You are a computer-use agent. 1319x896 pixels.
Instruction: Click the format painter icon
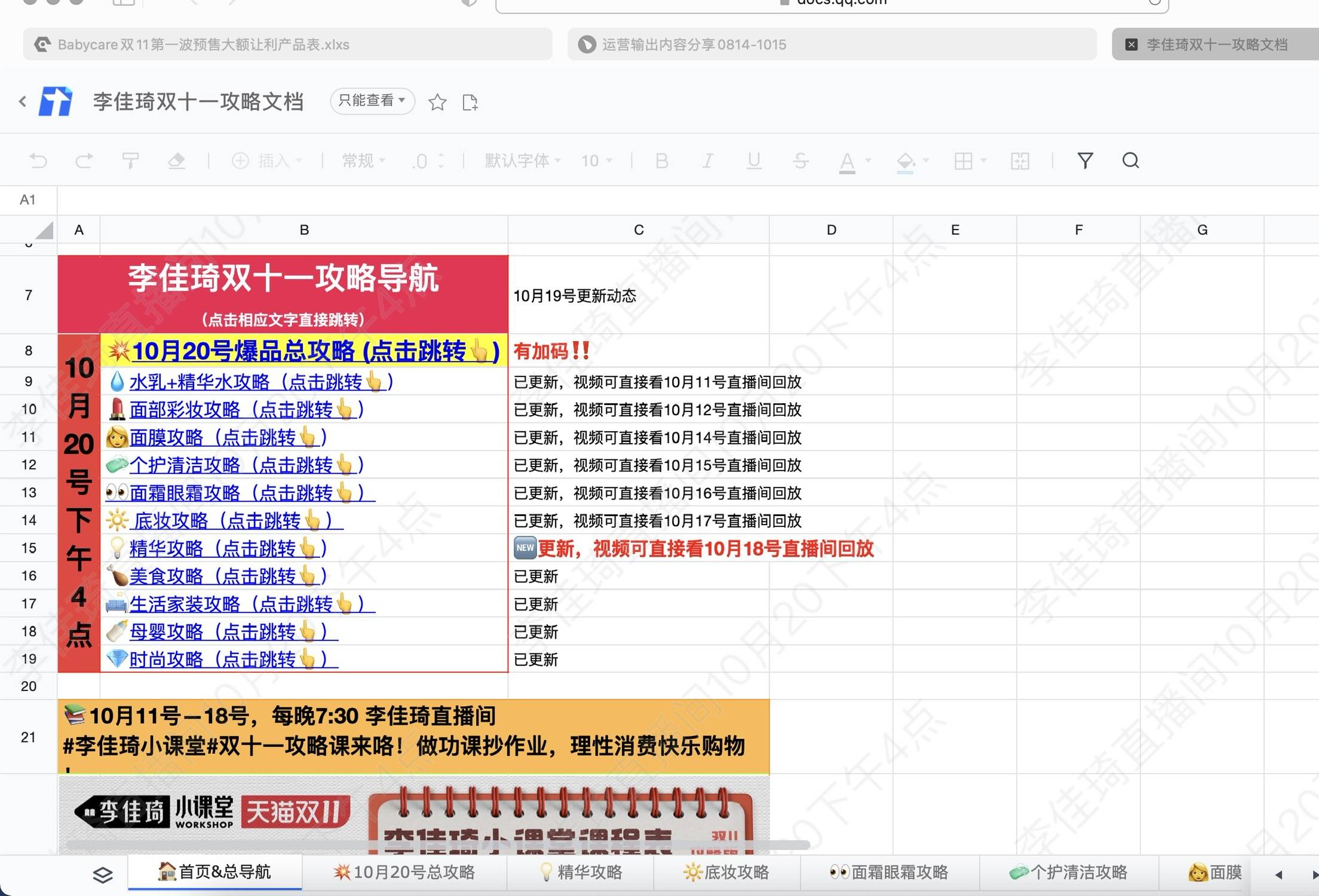tap(130, 161)
